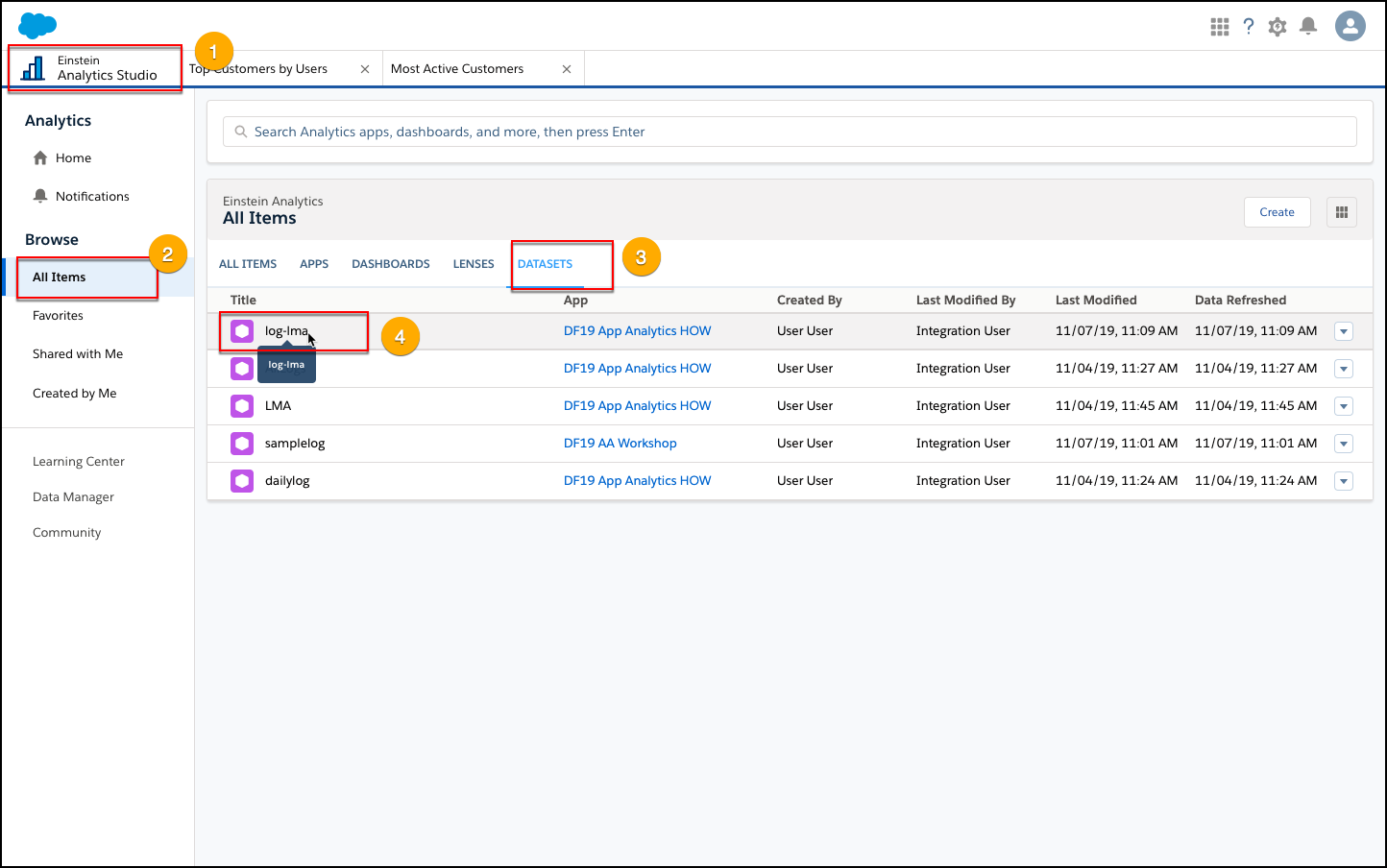This screenshot has width=1387, height=868.
Task: Select the DASHBOARDS tab
Action: pos(391,264)
